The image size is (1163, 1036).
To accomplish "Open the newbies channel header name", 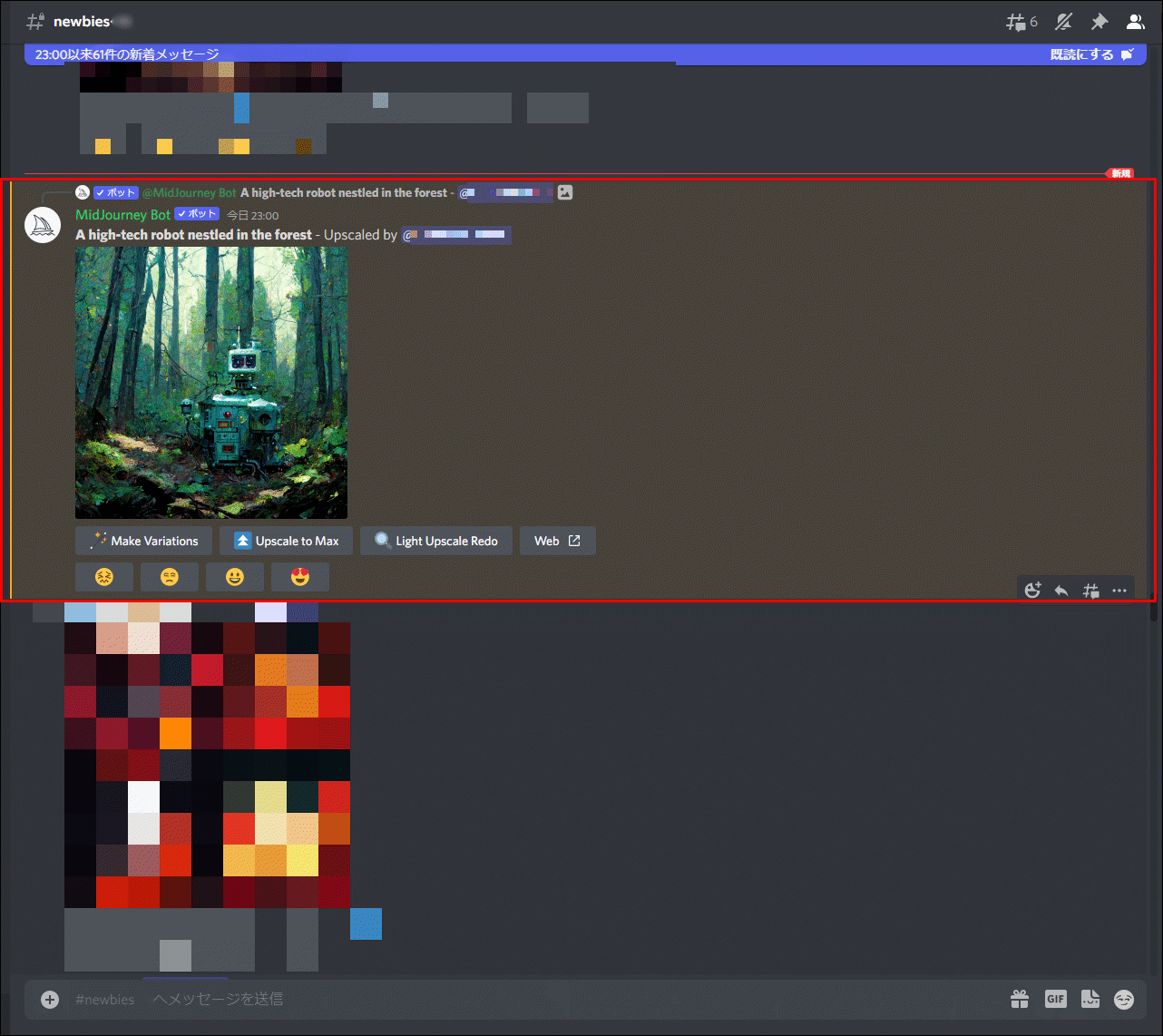I will tap(82, 22).
